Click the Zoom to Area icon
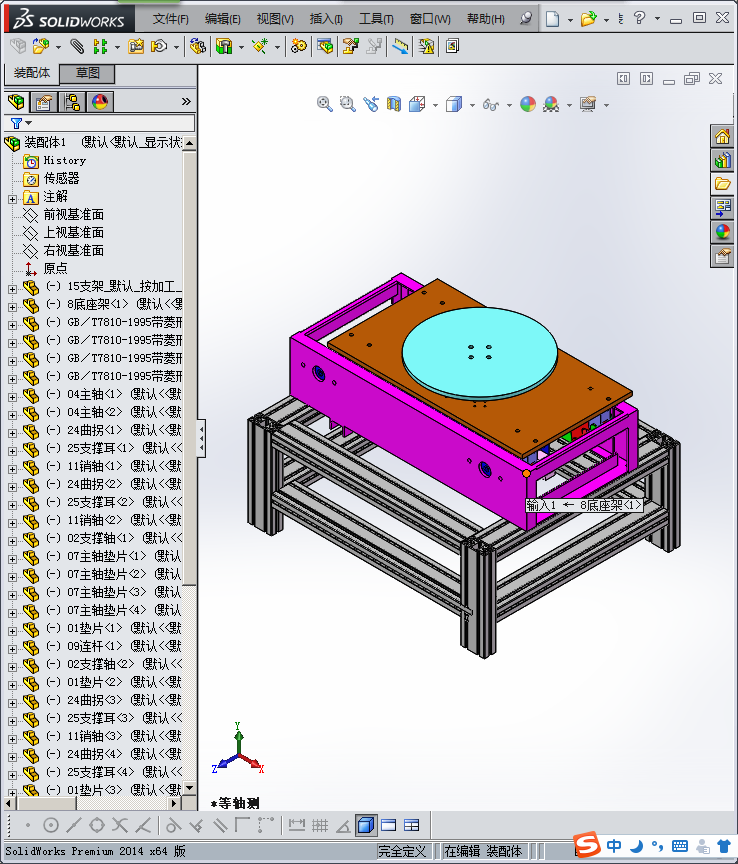 (x=348, y=104)
